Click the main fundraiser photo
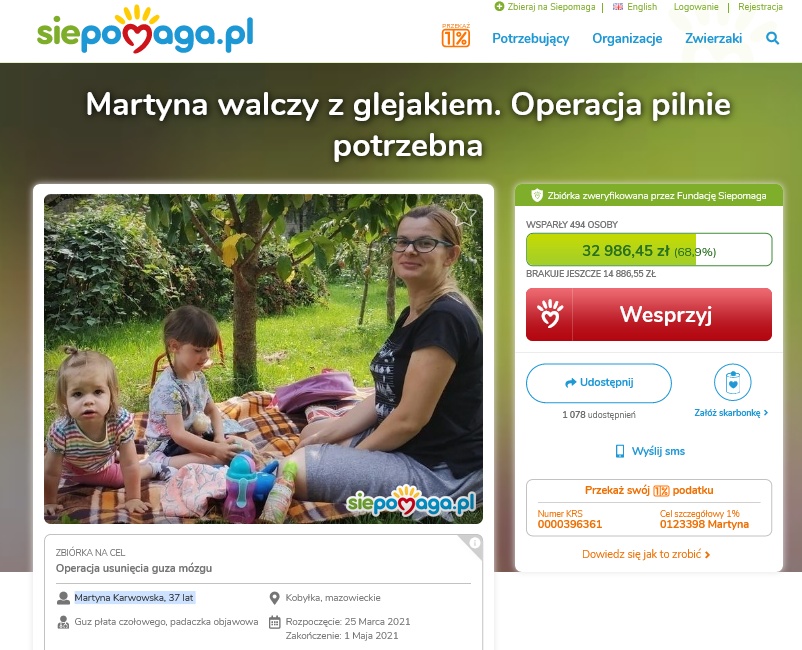 tap(263, 358)
